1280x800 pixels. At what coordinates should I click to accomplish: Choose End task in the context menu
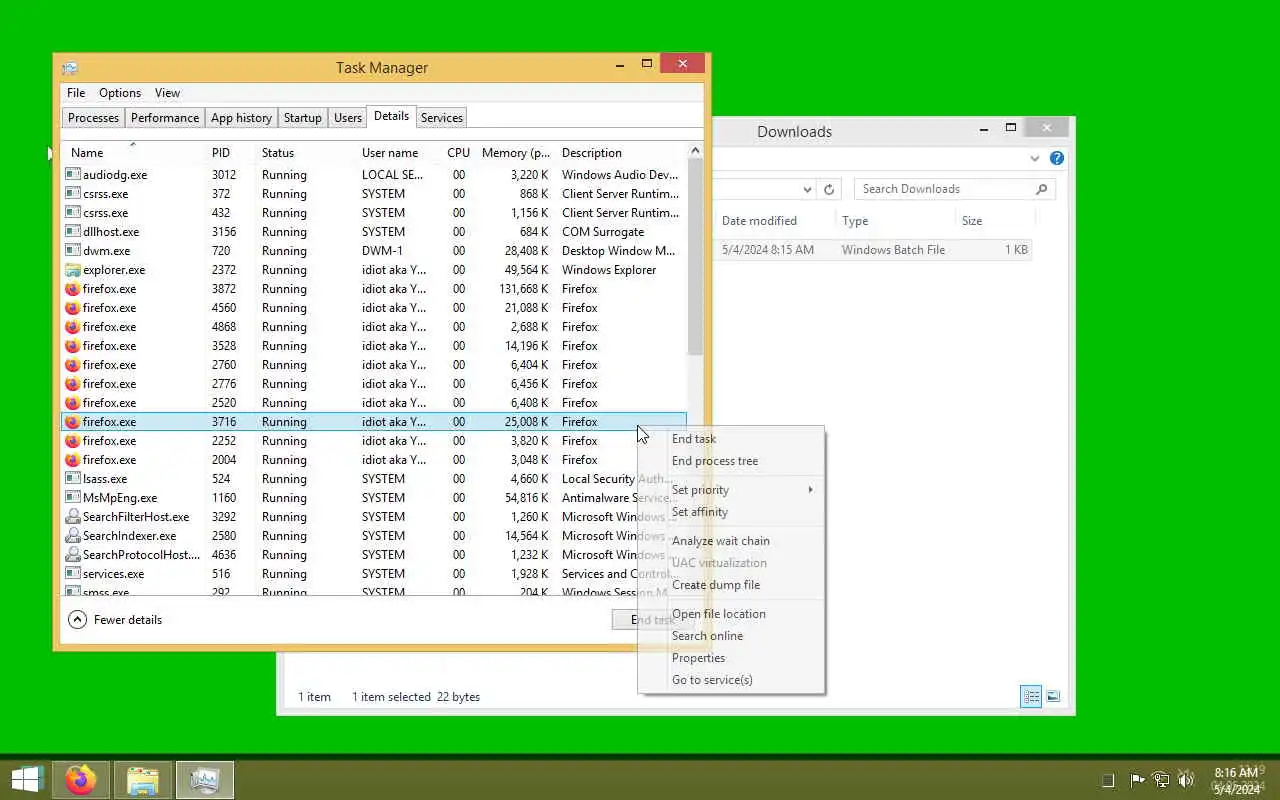tap(731, 439)
